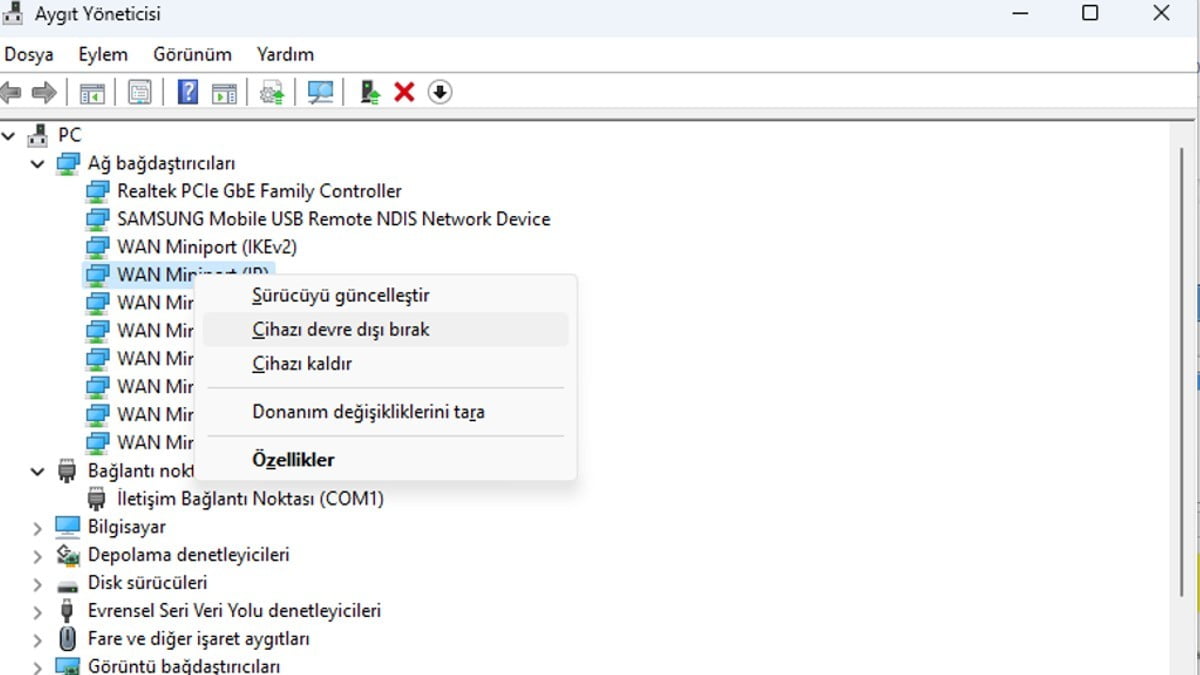Collapse the Ağ bağdaştırıcıları category
The height and width of the screenshot is (675, 1200).
38,164
